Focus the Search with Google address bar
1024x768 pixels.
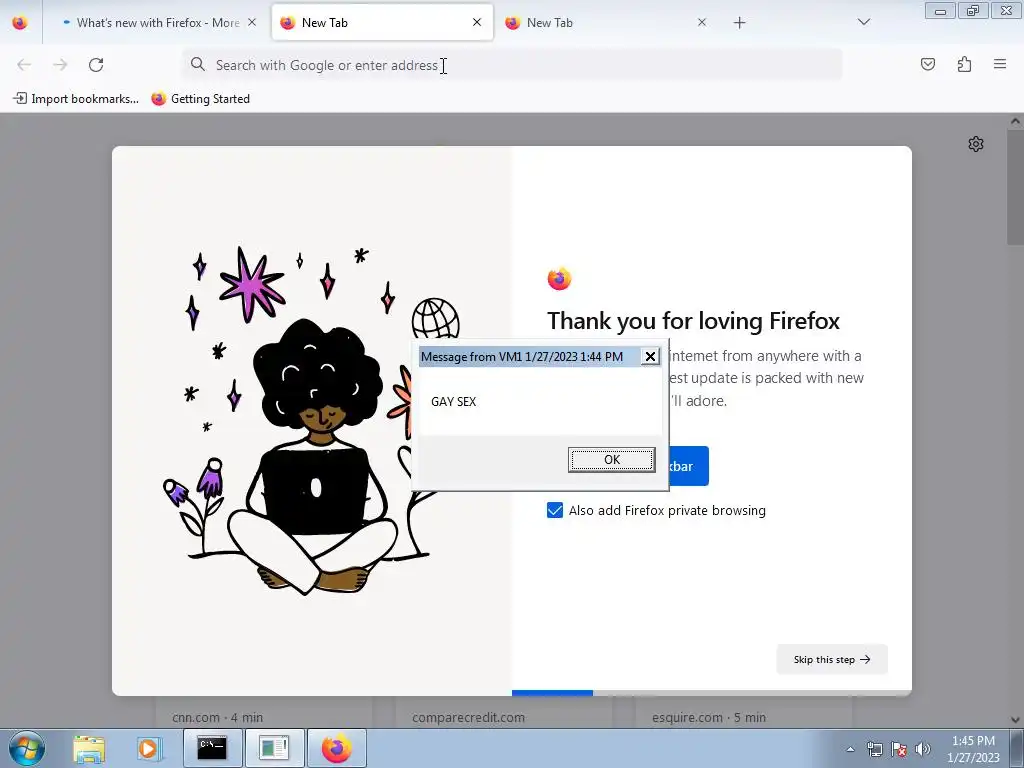512,65
